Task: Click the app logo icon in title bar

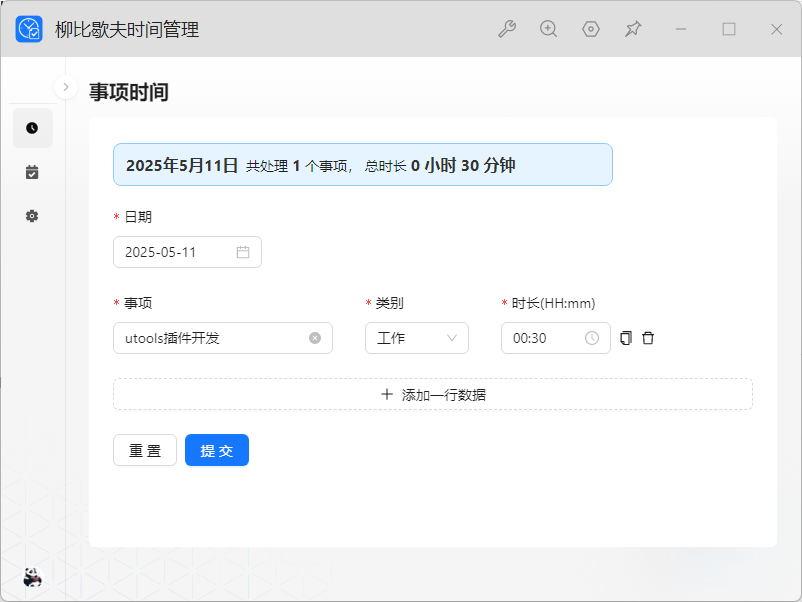Action: point(29,29)
